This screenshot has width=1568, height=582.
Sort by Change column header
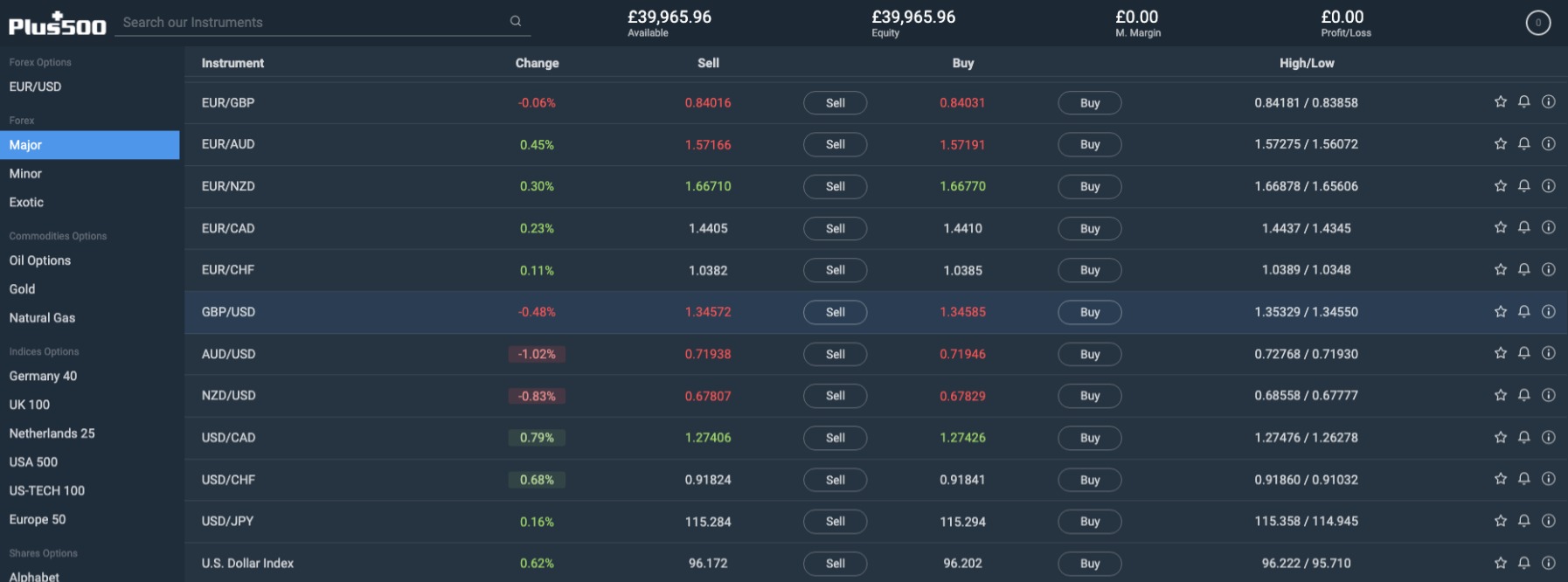[537, 63]
